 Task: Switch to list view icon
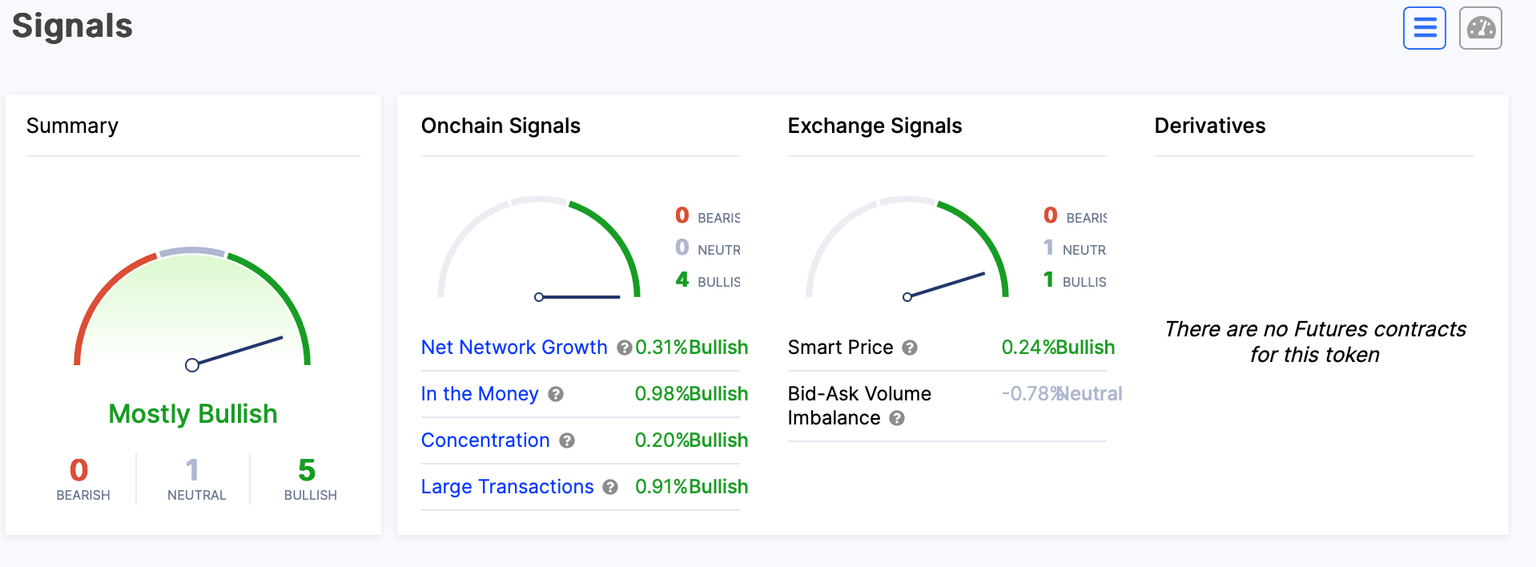pyautogui.click(x=1424, y=28)
